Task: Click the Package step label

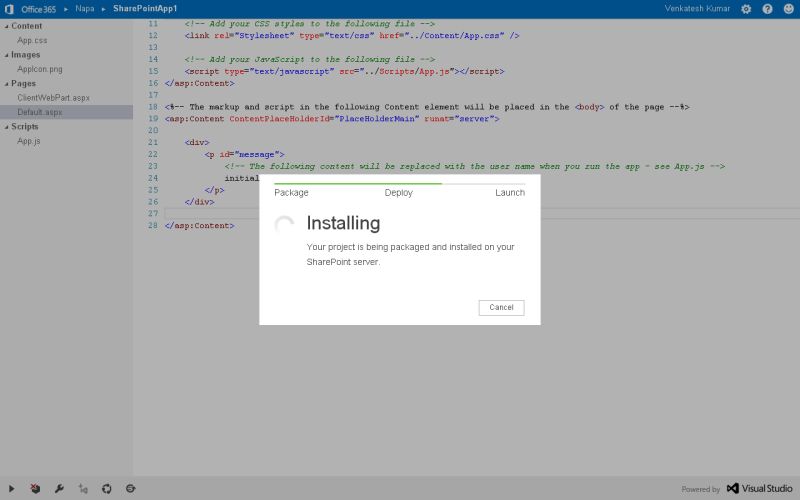Action: (x=291, y=192)
